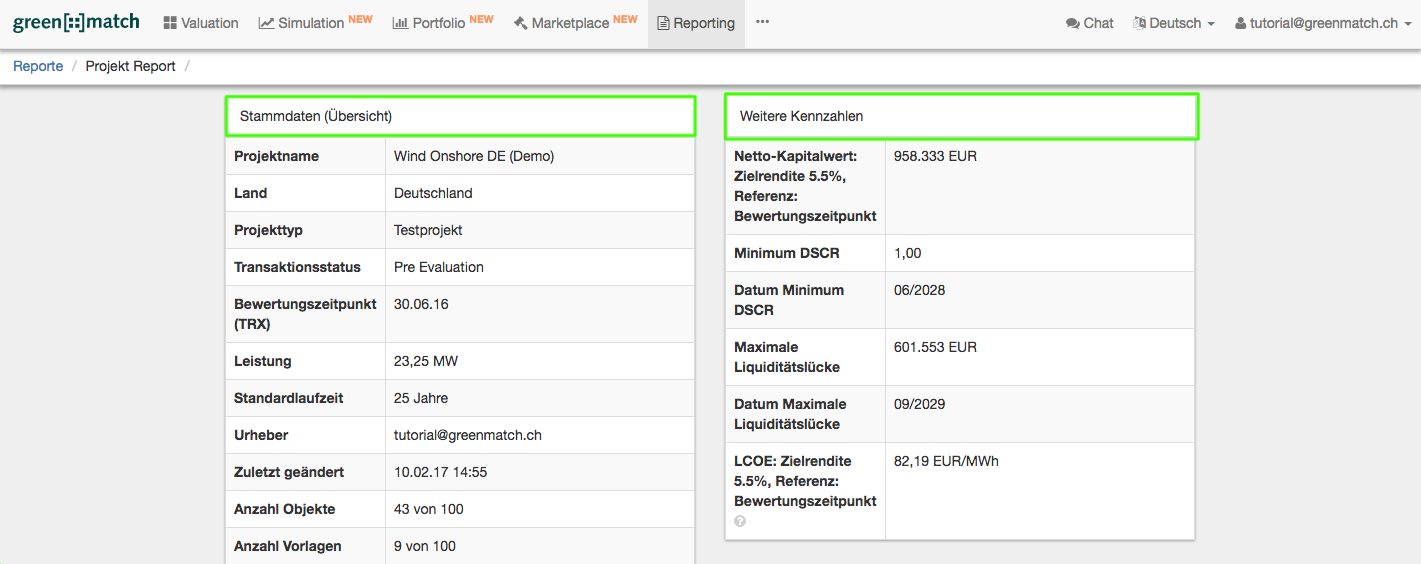Click the Simulation line chart icon

coord(266,23)
